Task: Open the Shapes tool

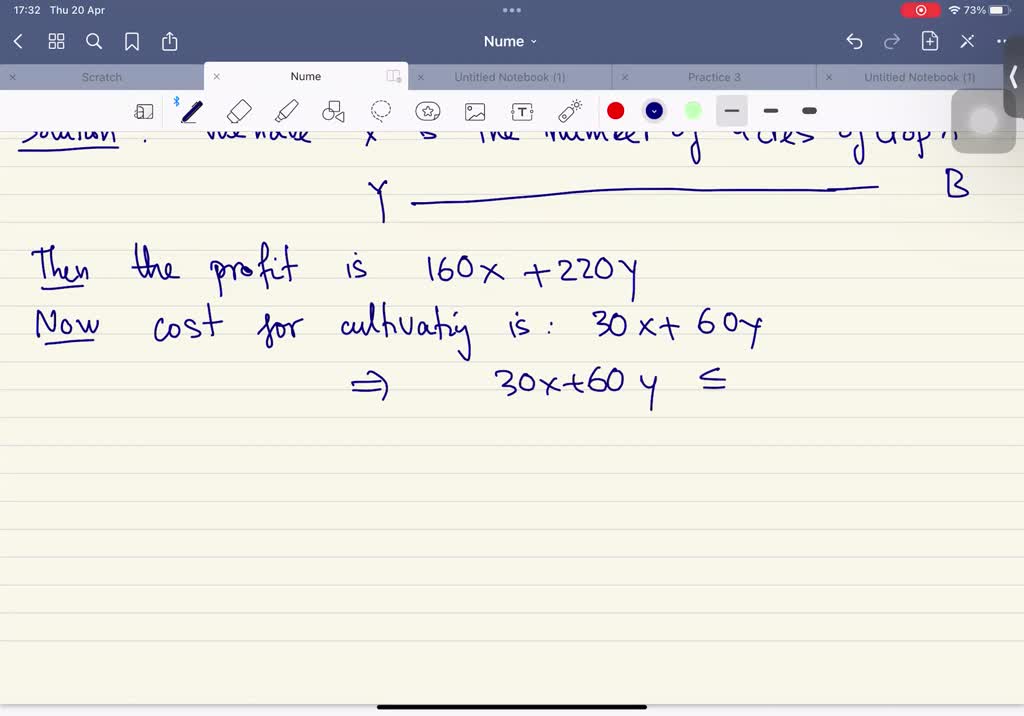Action: (x=334, y=110)
